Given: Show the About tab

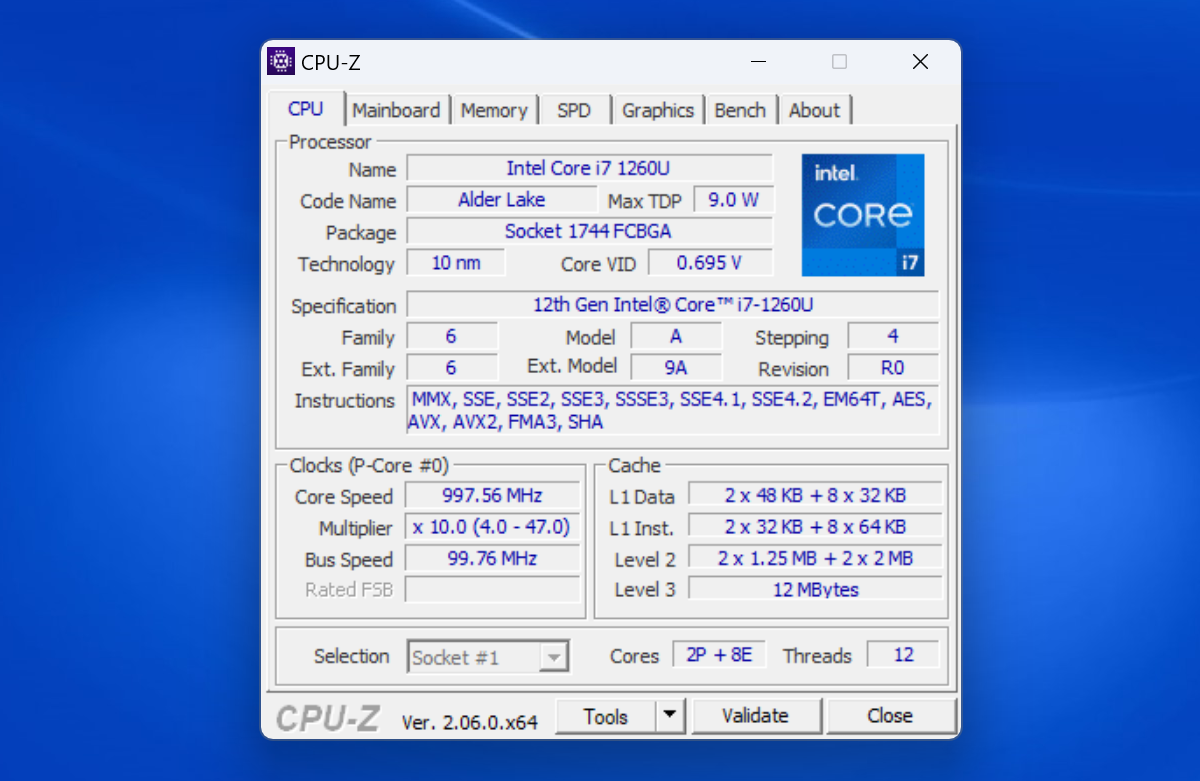Looking at the screenshot, I should click(x=815, y=110).
